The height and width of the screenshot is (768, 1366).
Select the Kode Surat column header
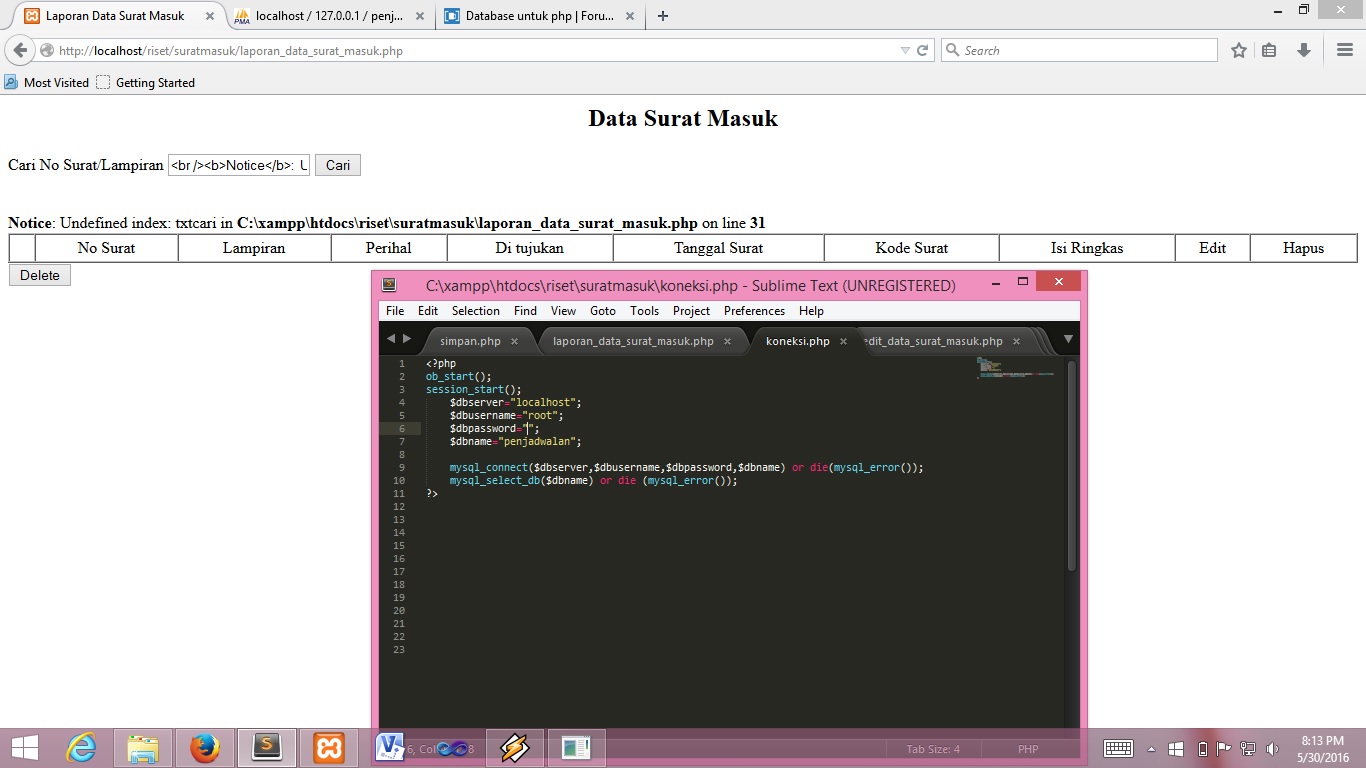click(x=911, y=248)
